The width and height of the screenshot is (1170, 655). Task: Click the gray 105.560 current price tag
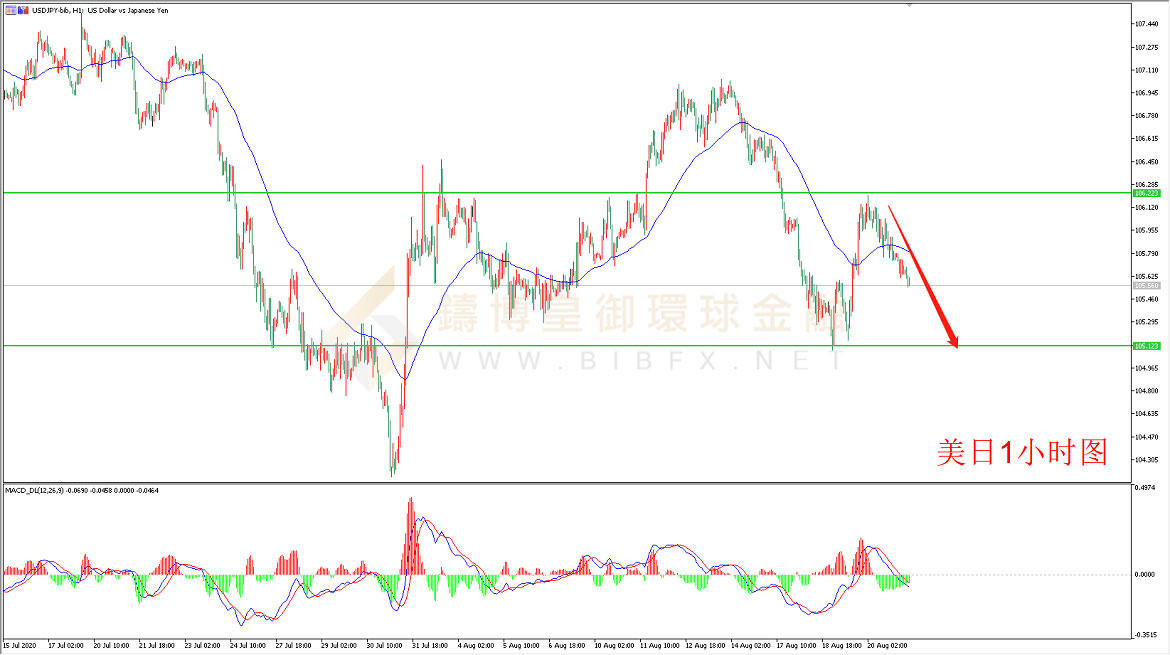click(x=1146, y=286)
